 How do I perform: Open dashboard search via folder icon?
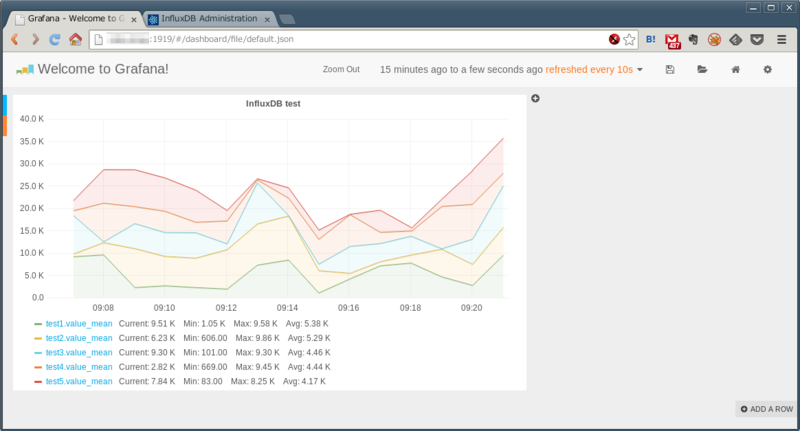(x=702, y=69)
